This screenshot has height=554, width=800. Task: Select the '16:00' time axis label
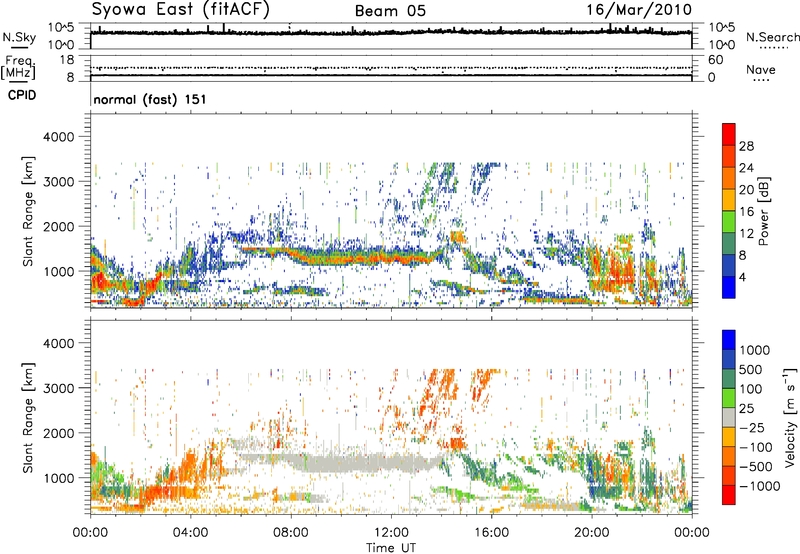click(x=491, y=533)
